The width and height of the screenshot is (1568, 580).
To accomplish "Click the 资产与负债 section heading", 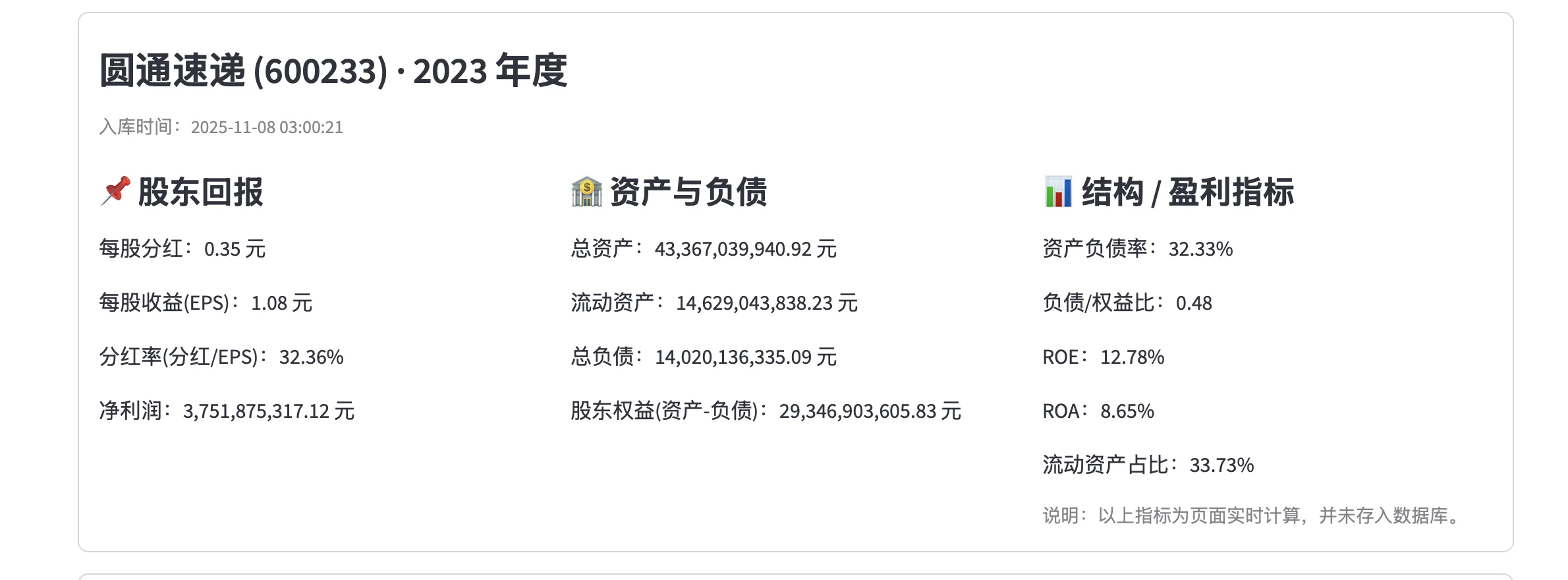I will [x=688, y=192].
